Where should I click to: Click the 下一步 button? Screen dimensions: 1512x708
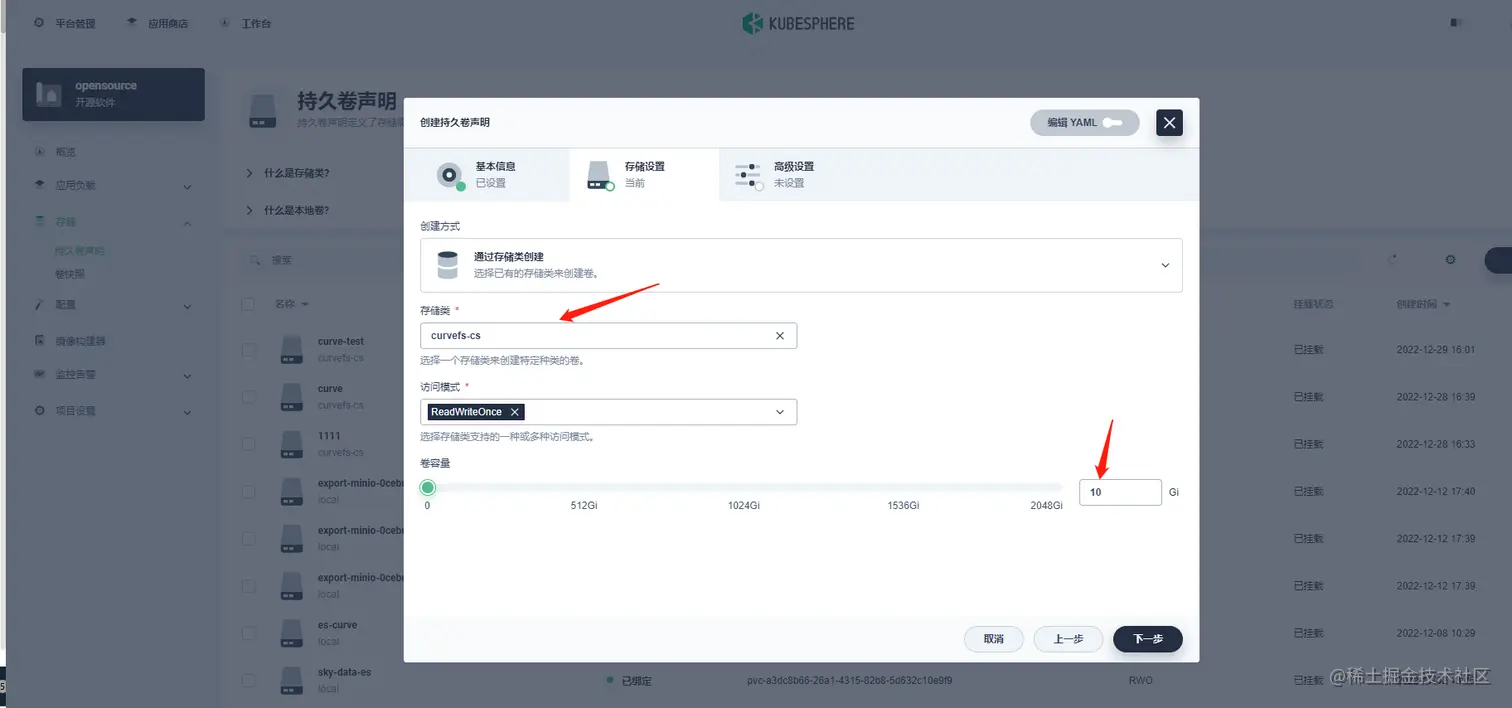coord(1148,639)
